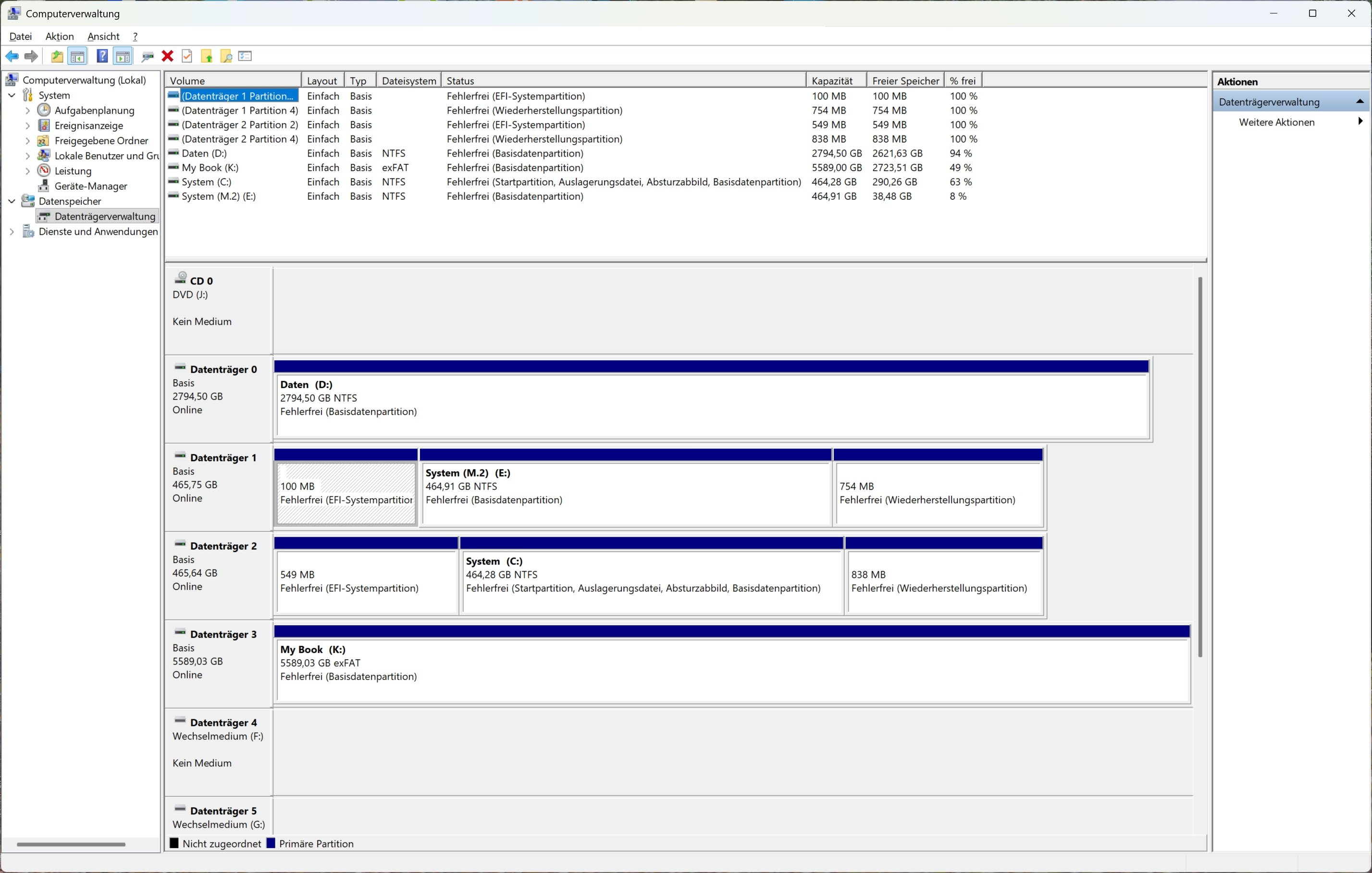Viewport: 1372px width, 873px height.
Task: Expand the Aufgabenplanung tree node
Action: tap(27, 111)
